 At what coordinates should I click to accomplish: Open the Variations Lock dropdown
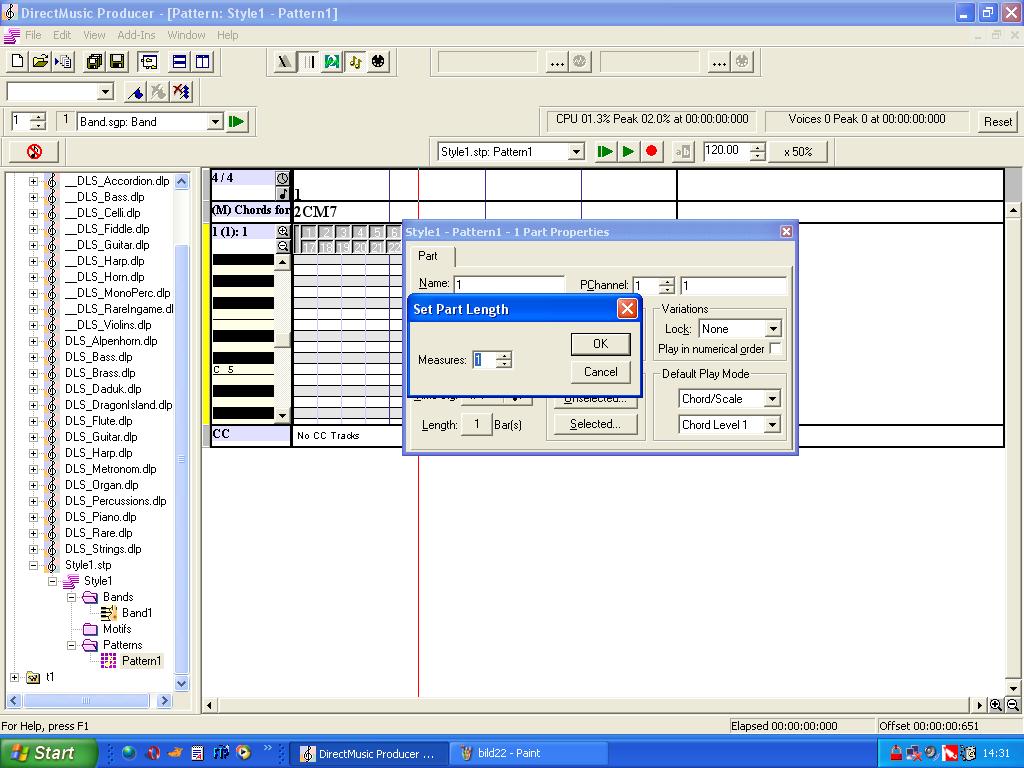(772, 329)
